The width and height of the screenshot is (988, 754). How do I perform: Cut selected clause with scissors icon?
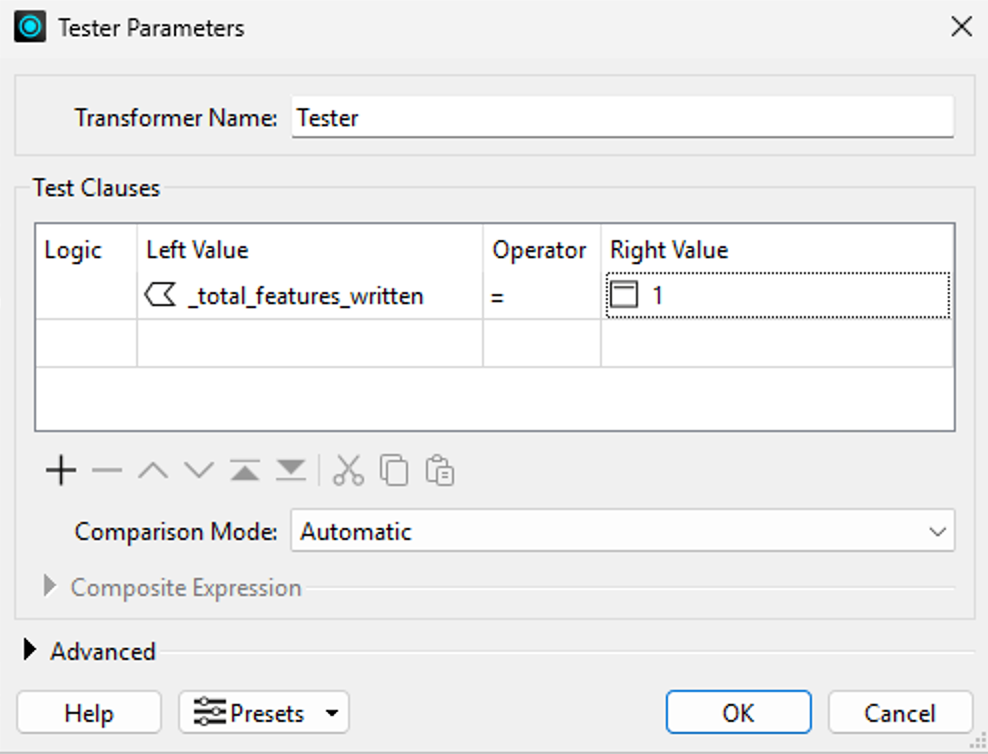(x=348, y=471)
